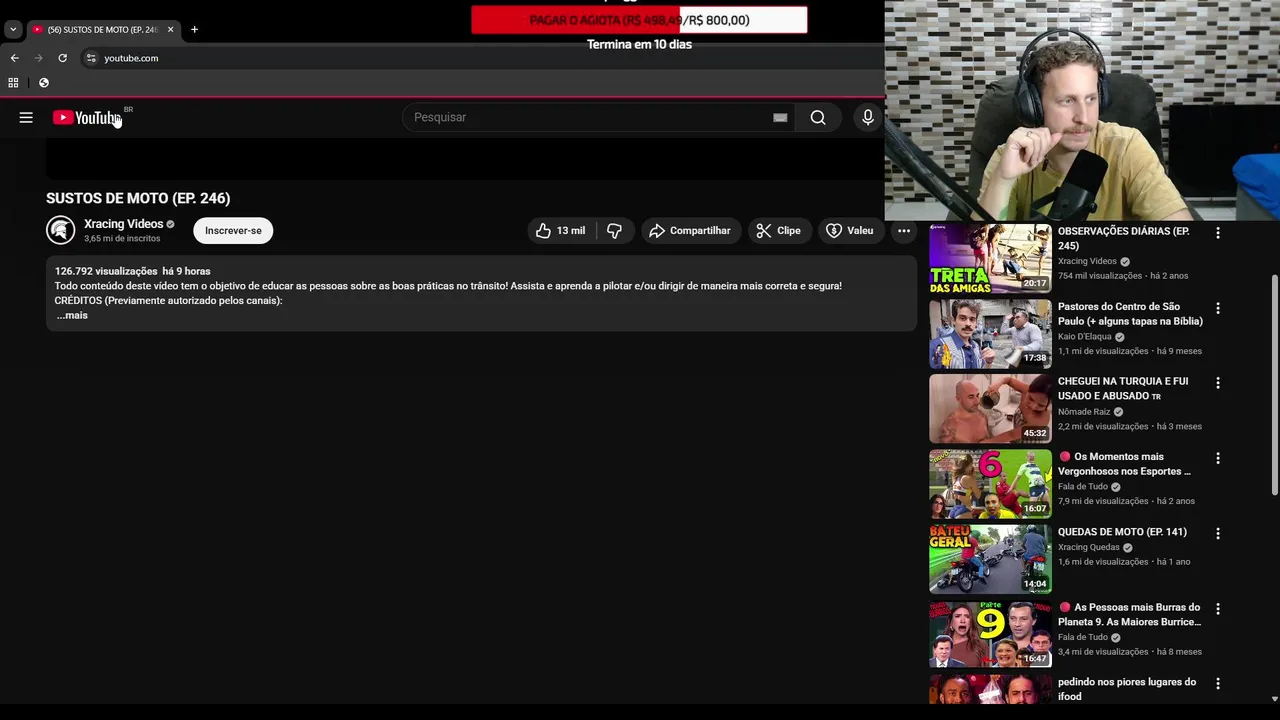Open options menu for QUEDAS DE MOTO video
This screenshot has width=1280, height=720.
[1217, 533]
